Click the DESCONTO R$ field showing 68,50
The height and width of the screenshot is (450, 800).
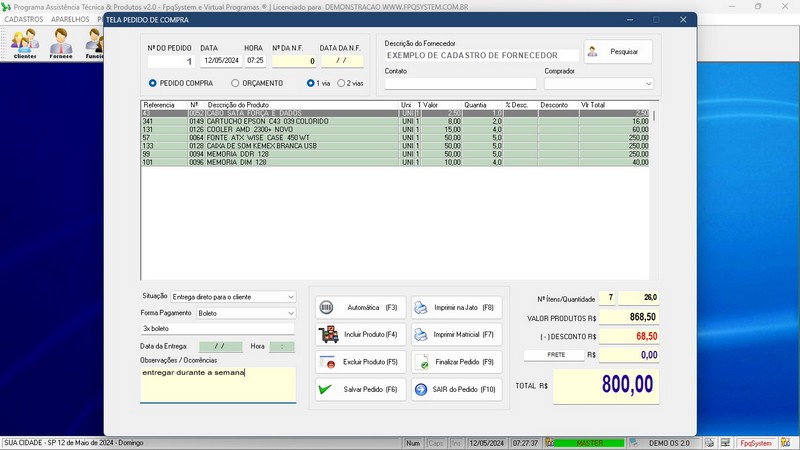629,336
